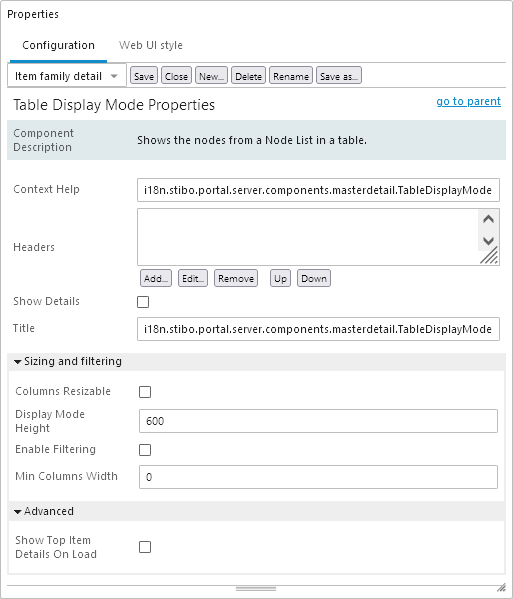
Task: Click the Headers list scroll-down arrow
Action: click(x=488, y=241)
